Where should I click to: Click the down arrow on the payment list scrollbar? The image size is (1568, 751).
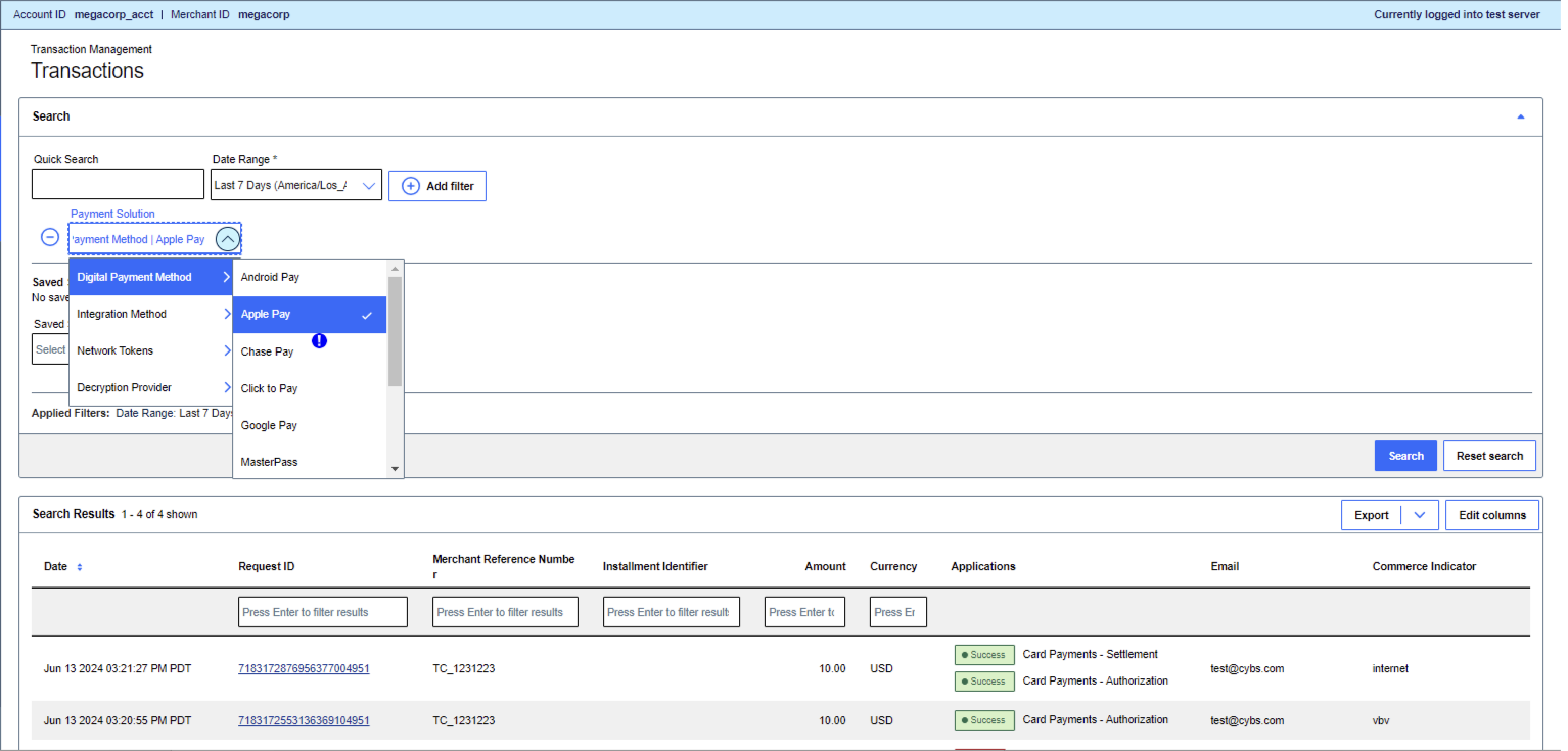pos(395,469)
